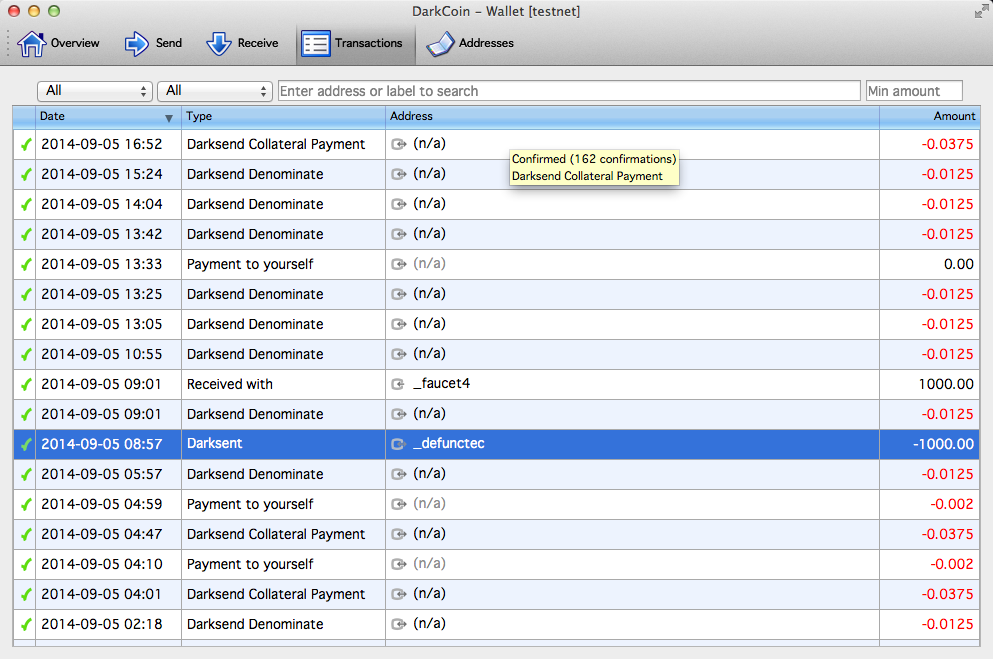Viewport: 993px width, 659px height.
Task: Select date 2014-09-05 13:25
Action: [x=102, y=294]
